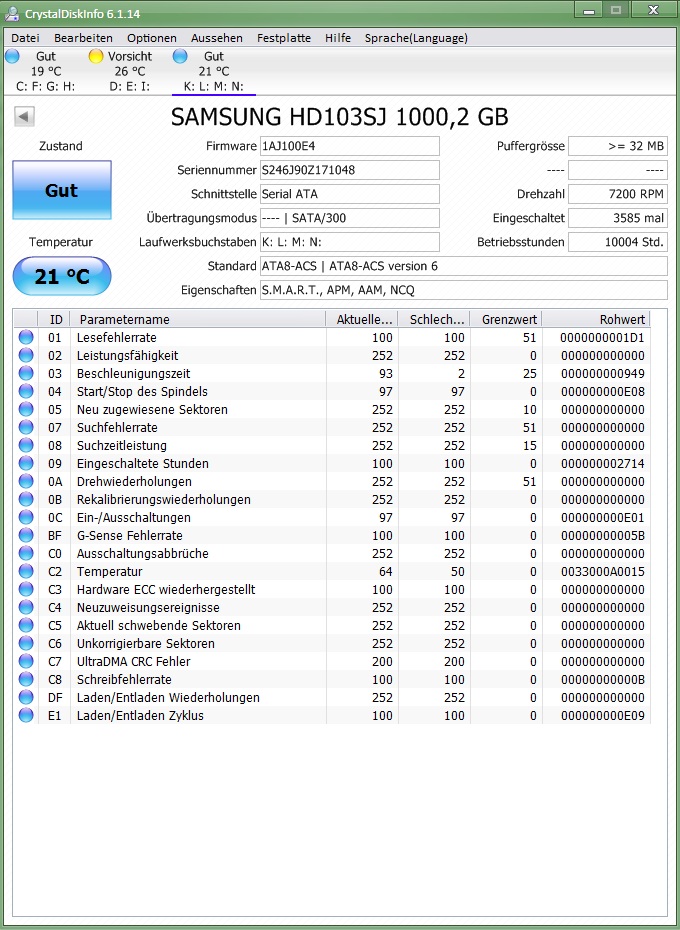Click status orb of Ausschaltungsabbrüche row
Viewport: 680px width, 930px height.
click(x=26, y=553)
